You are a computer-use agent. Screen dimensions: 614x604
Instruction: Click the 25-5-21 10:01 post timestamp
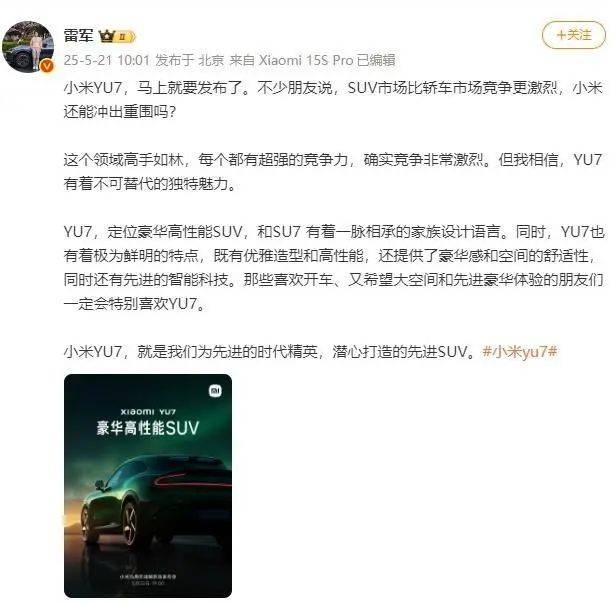[107, 60]
